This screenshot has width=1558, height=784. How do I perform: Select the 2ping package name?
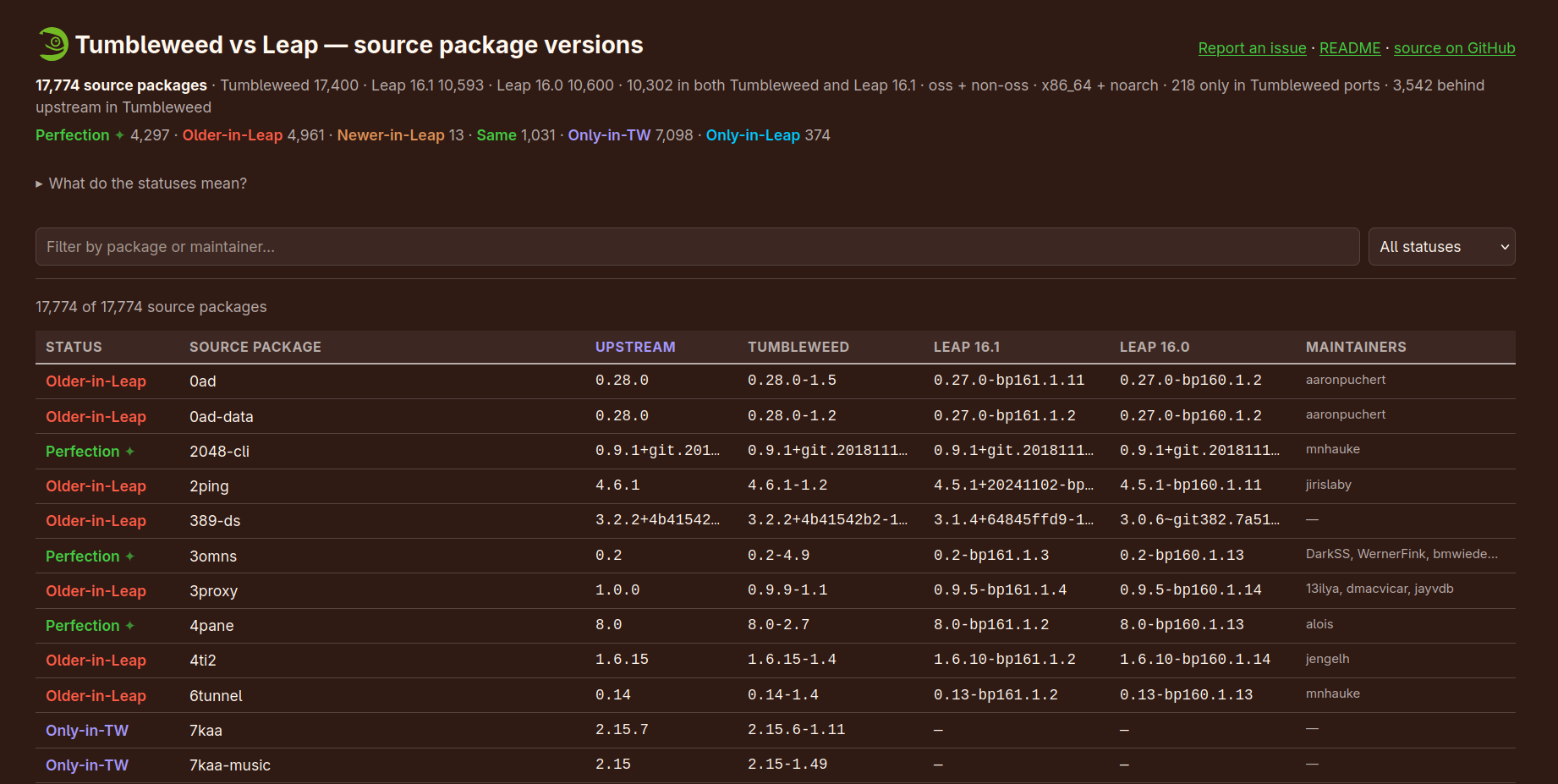pos(209,486)
